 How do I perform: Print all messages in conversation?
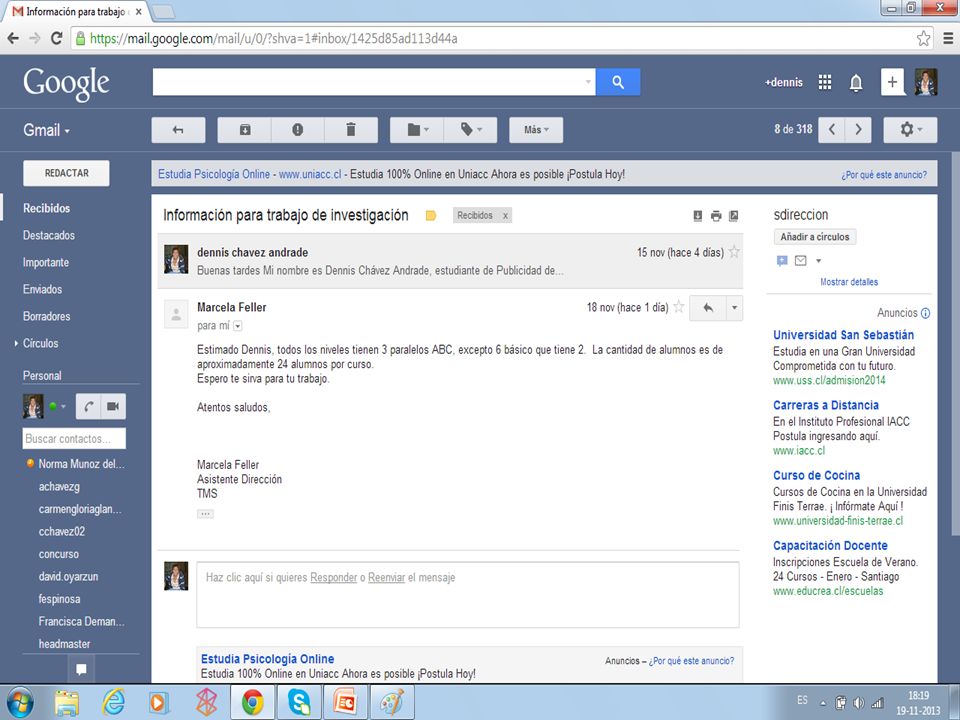point(716,216)
